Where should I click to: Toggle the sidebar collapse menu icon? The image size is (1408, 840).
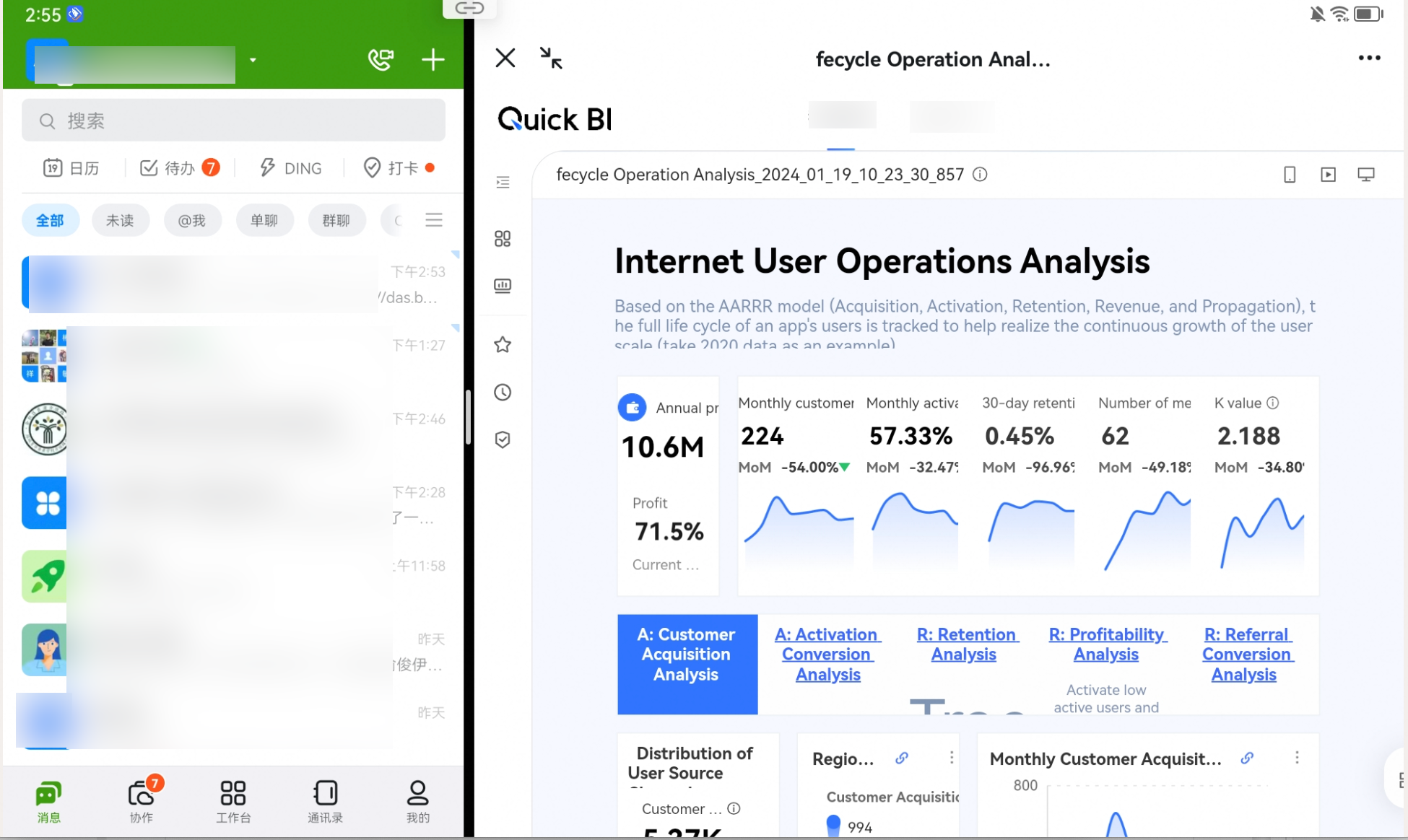pyautogui.click(x=503, y=183)
